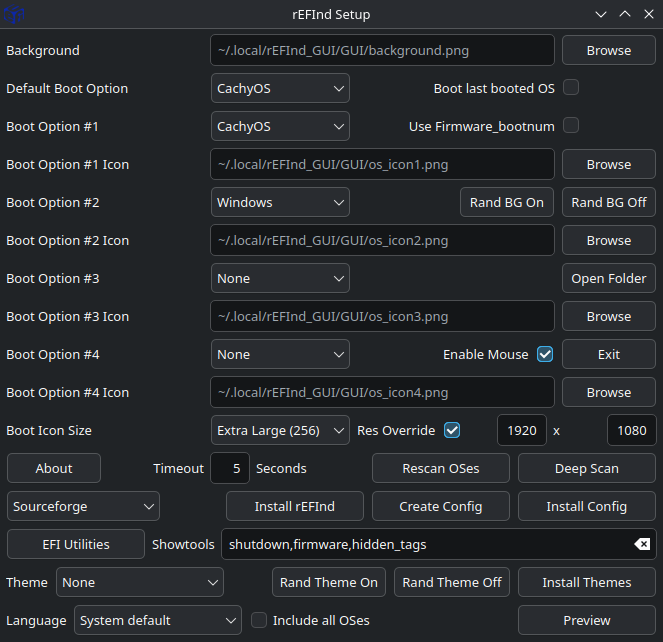This screenshot has height=642, width=663.
Task: Click the 1920 resolution width field
Action: click(522, 430)
